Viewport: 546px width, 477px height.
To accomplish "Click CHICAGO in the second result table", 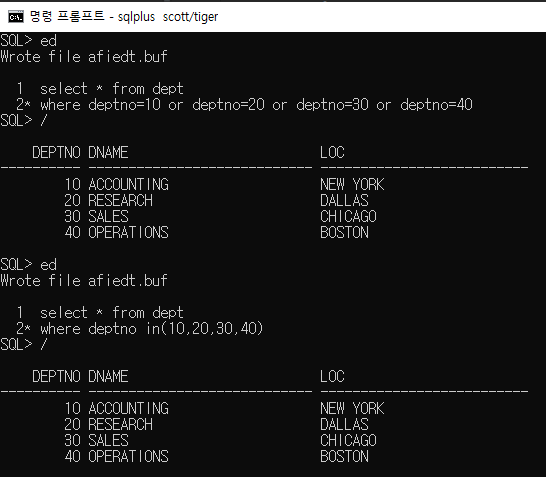I will pyautogui.click(x=348, y=440).
